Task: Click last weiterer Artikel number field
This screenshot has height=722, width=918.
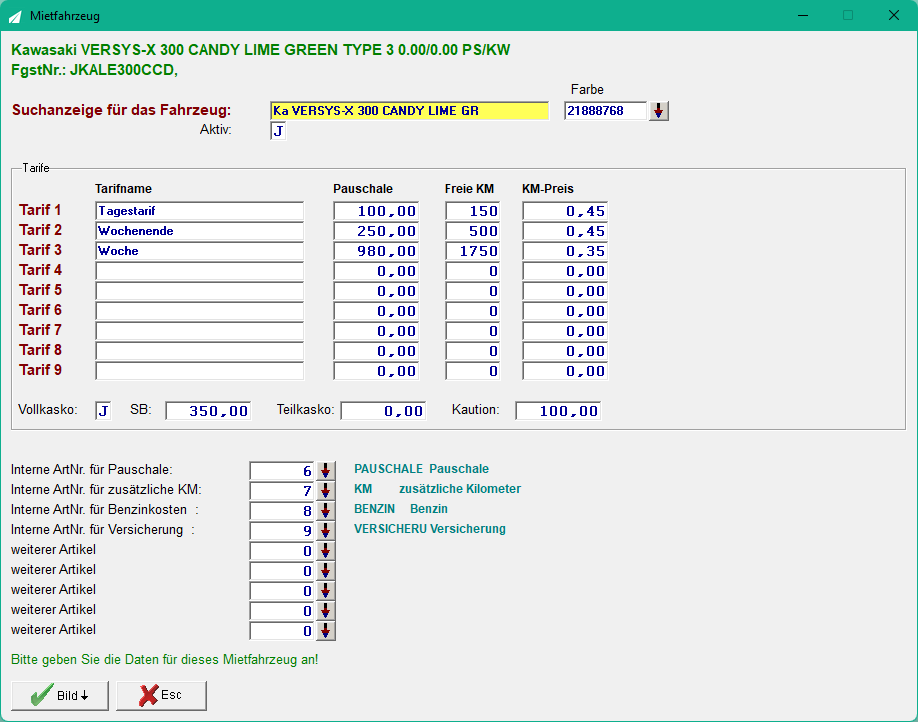Action: [x=282, y=631]
